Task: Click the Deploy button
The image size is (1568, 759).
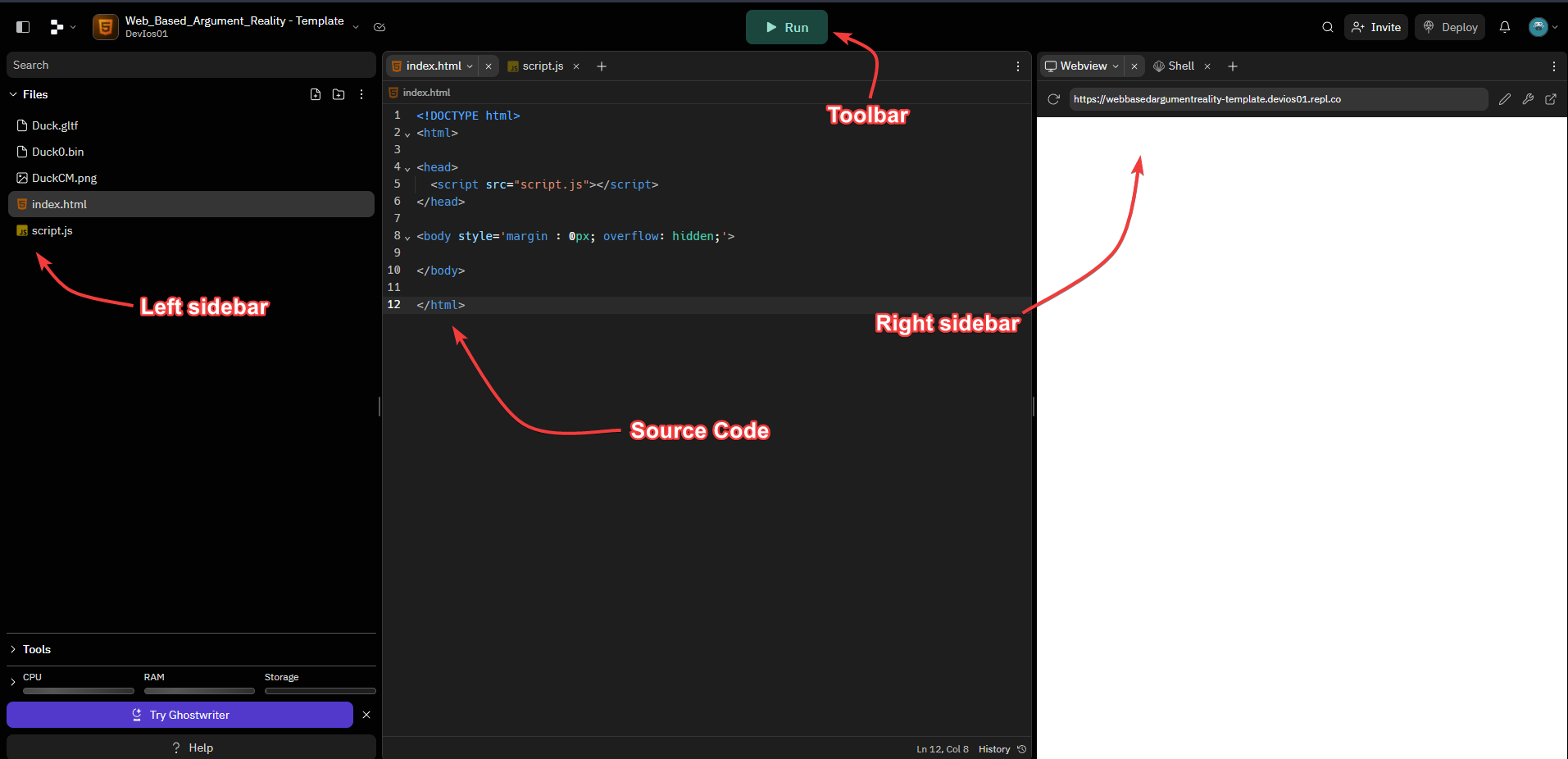Action: point(1450,27)
